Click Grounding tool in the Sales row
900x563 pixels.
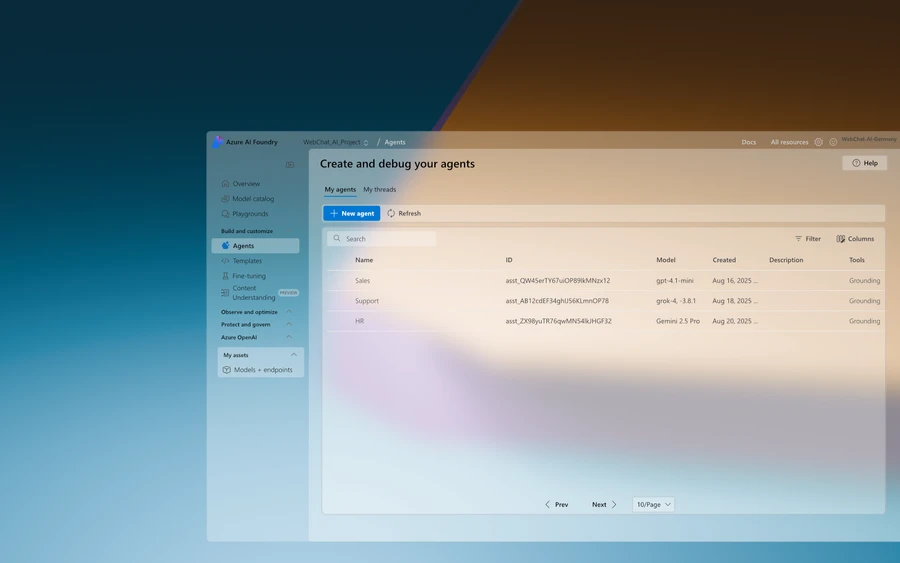tap(864, 281)
